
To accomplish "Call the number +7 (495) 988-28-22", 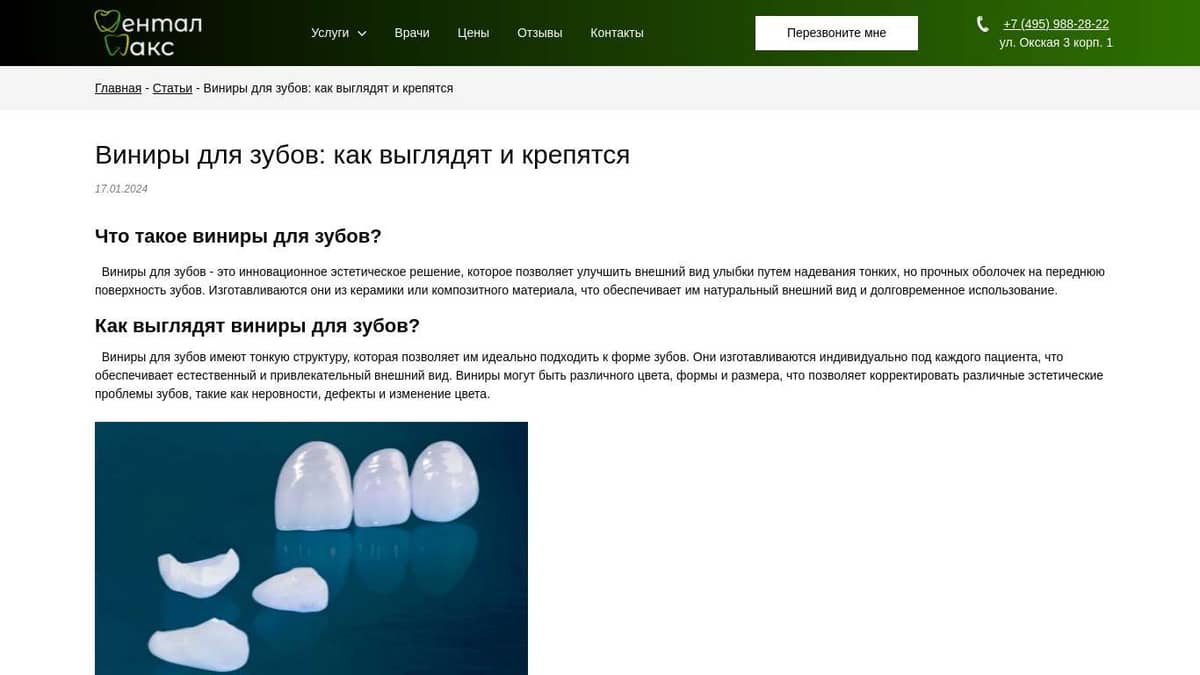I will (x=1055, y=23).
